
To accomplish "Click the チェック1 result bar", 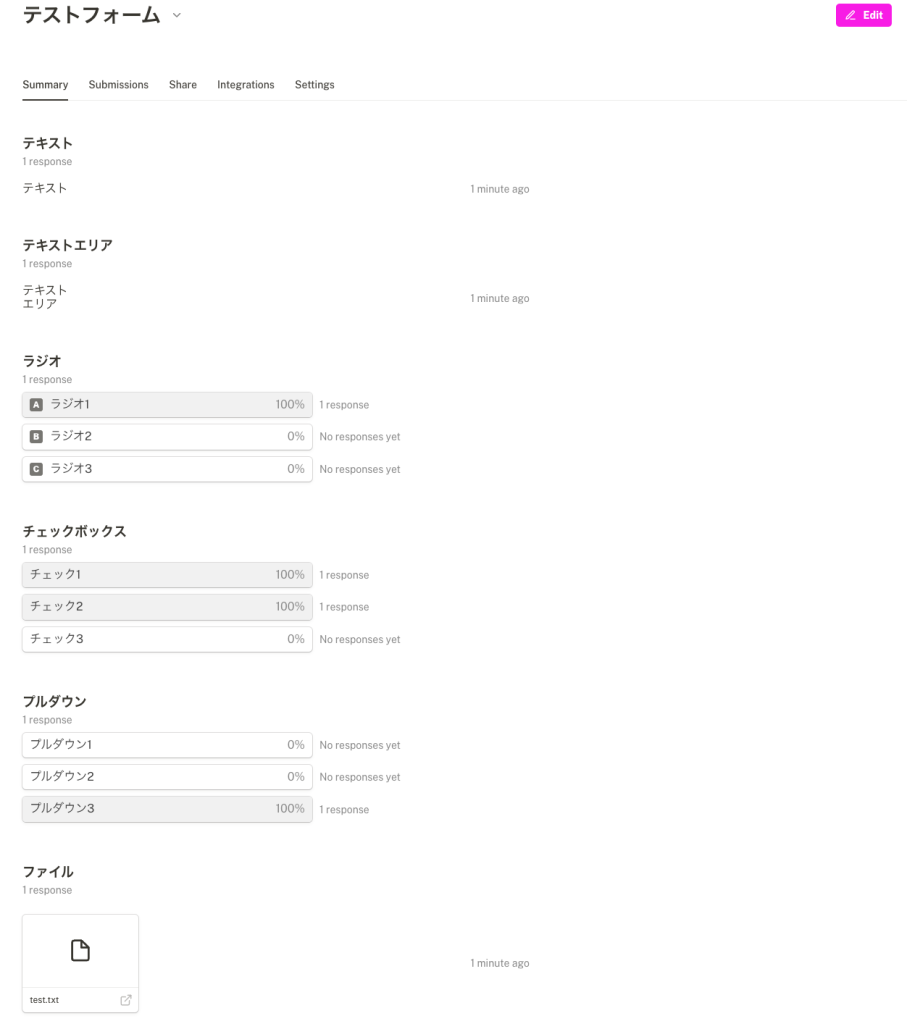I will (167, 575).
